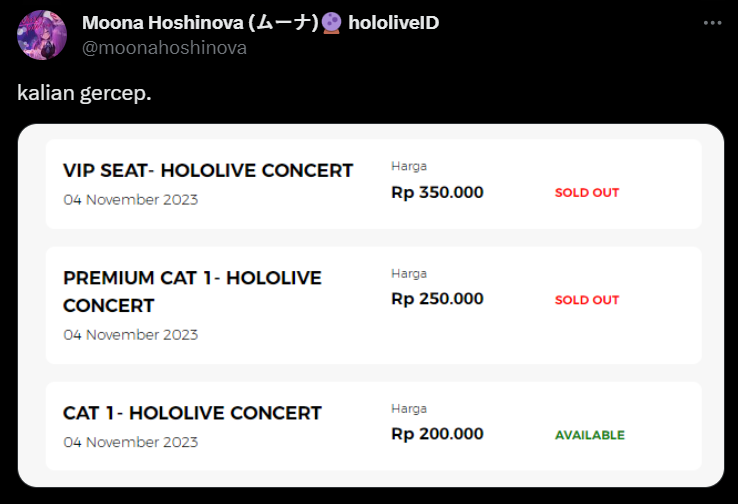Click the SOLD OUT label on the PREMIUM CAT 1 row
Image resolution: width=738 pixels, height=504 pixels.
(x=587, y=300)
